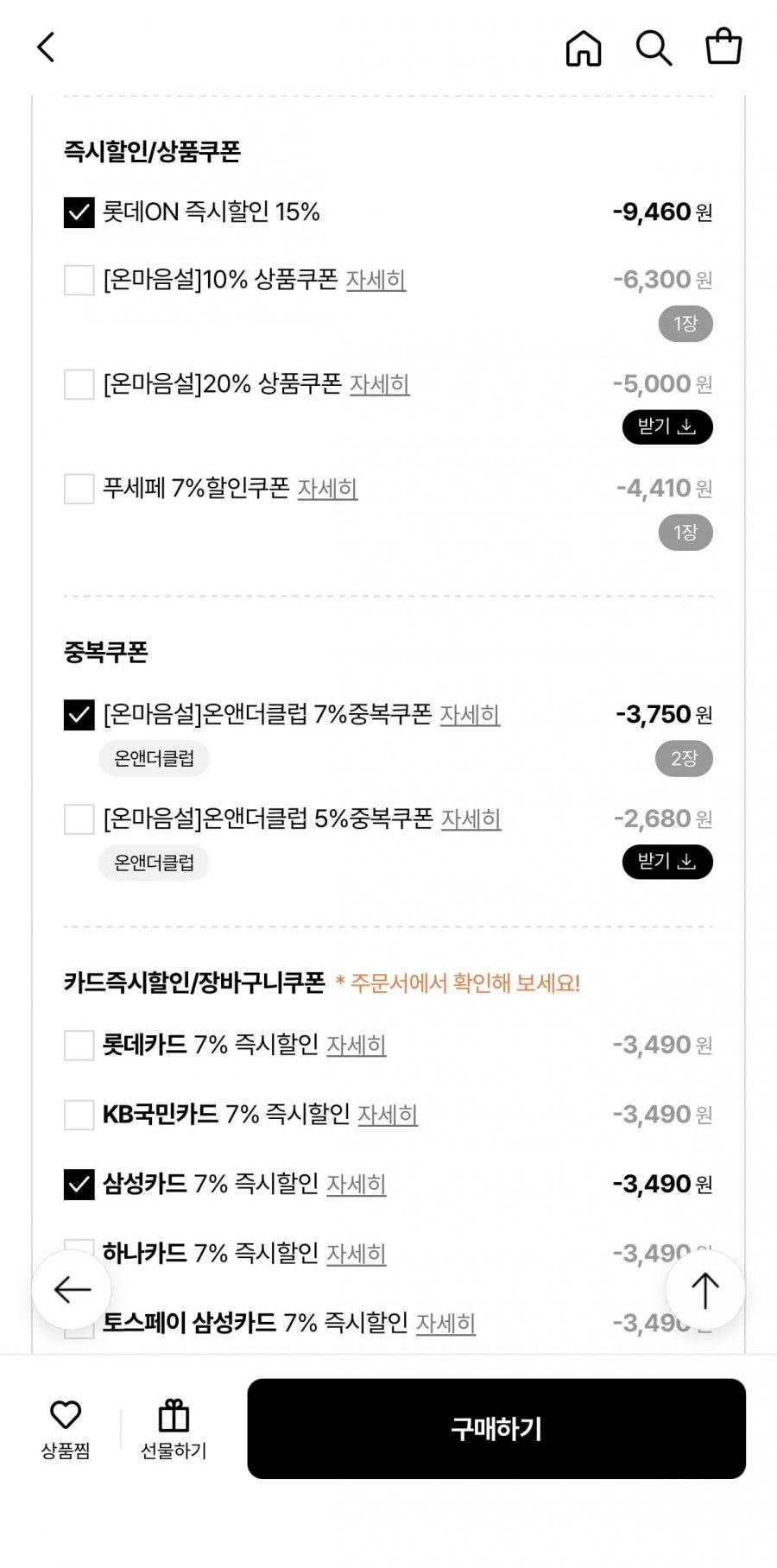The width and height of the screenshot is (777, 1568).
Task: Open search with the magnifier icon
Action: click(654, 48)
